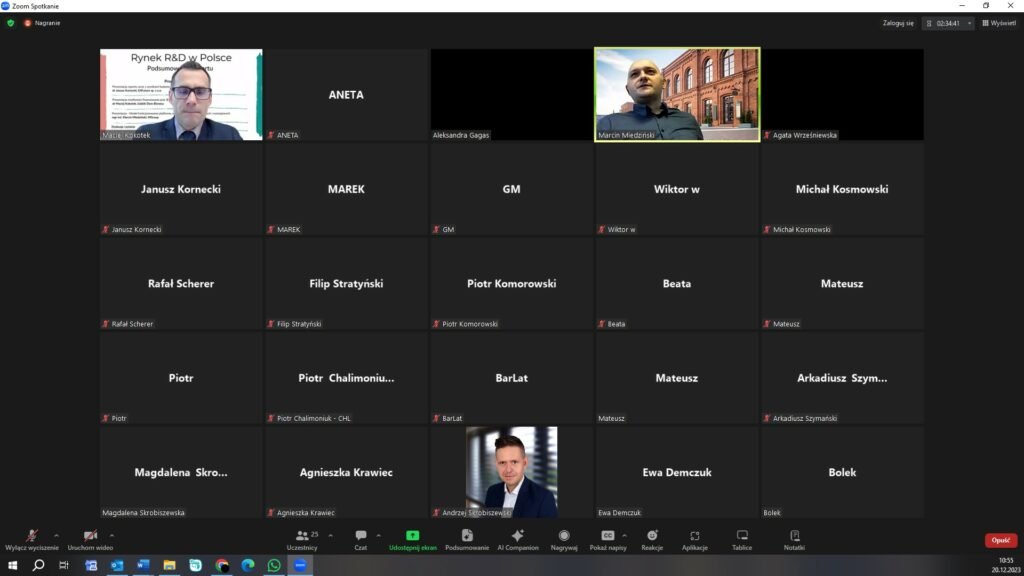Screen dimensions: 1024x576
Task: Show captions with Pokaż napisy
Action: point(607,538)
